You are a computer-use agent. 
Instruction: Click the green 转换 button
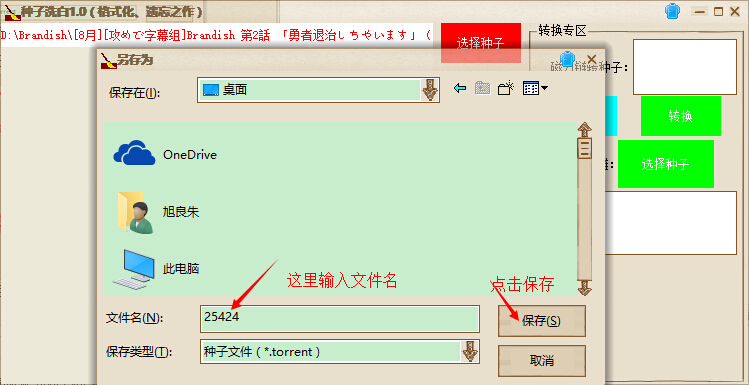tap(681, 116)
